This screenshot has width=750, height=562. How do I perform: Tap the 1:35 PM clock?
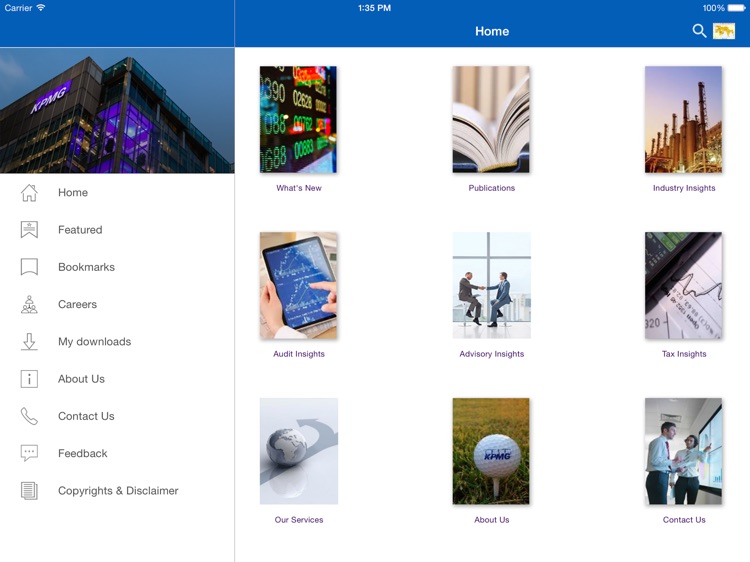click(x=375, y=8)
